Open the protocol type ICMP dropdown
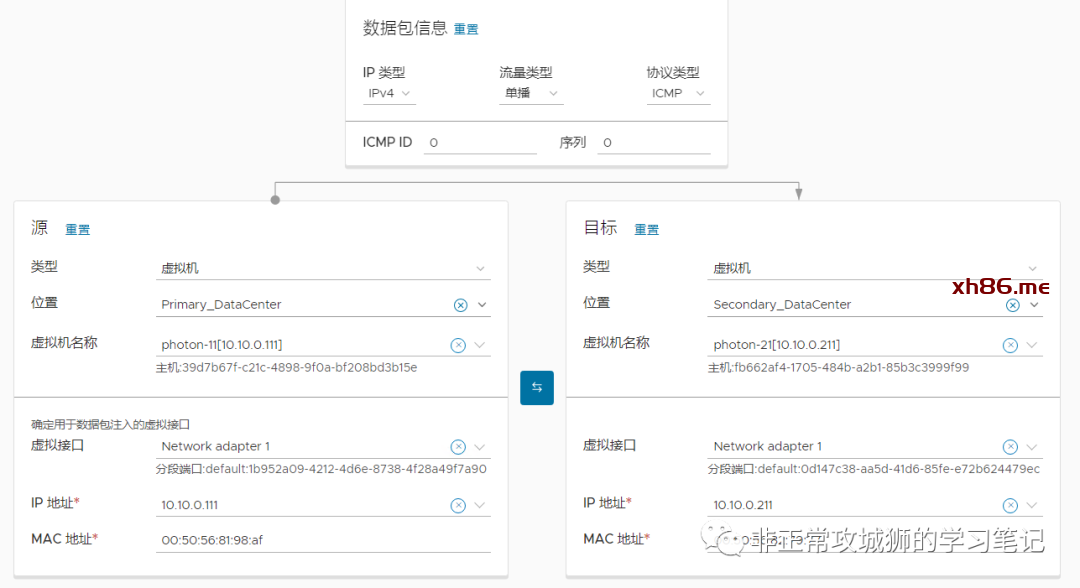 pos(679,93)
